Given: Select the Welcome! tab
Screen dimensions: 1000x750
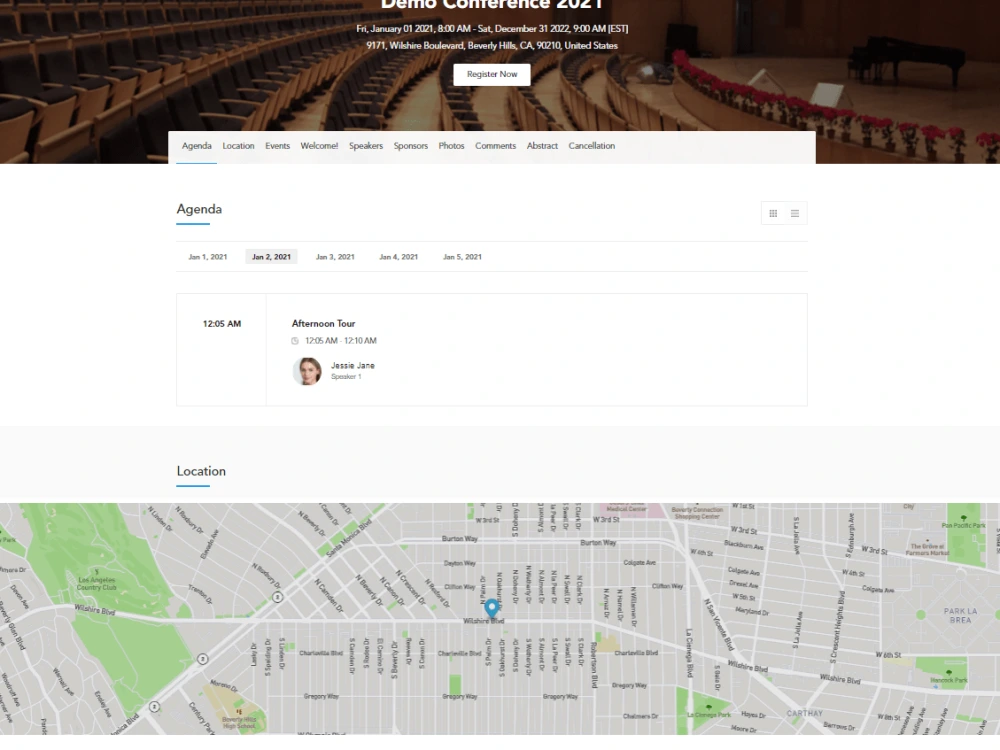Looking at the screenshot, I should (x=320, y=146).
